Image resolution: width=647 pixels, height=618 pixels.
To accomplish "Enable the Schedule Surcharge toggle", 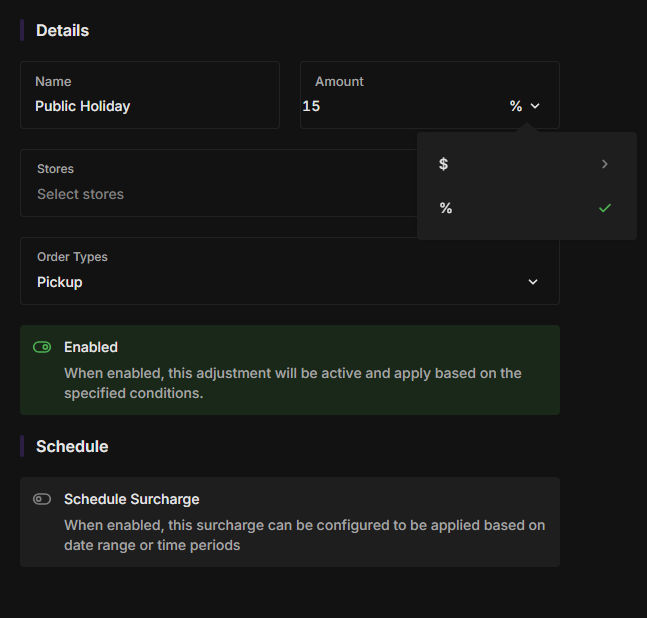I will (42, 499).
